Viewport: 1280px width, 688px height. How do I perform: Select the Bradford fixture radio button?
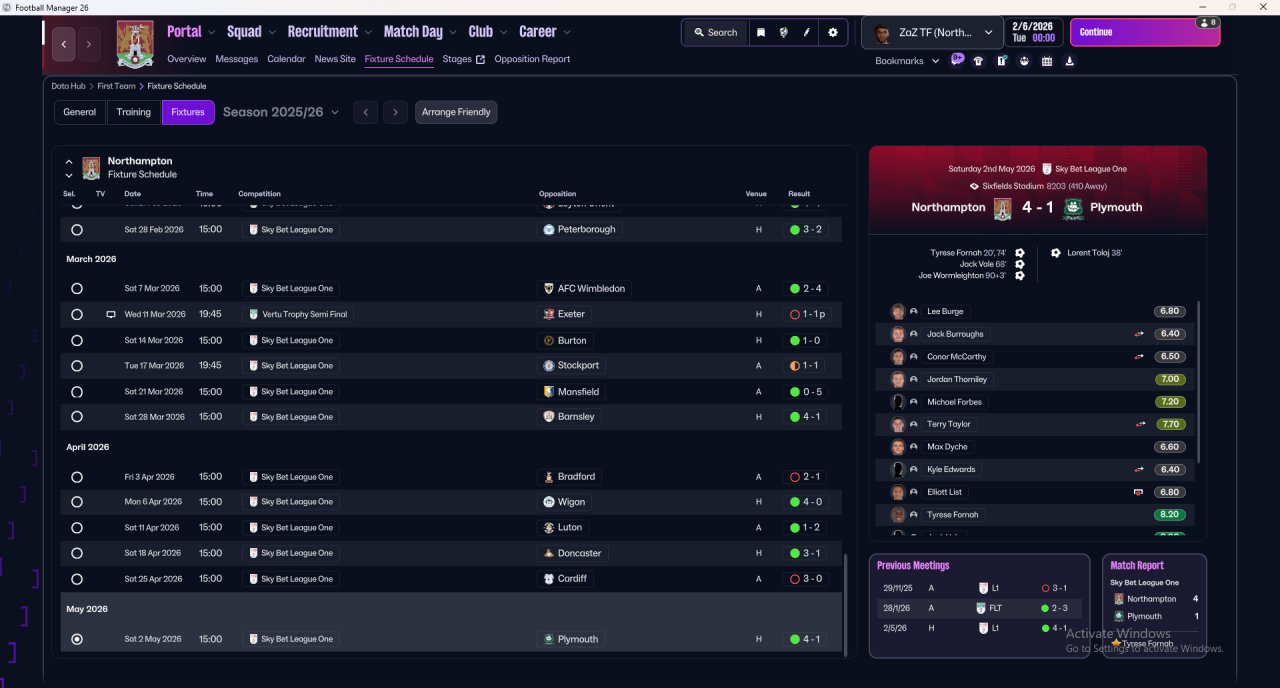(77, 477)
